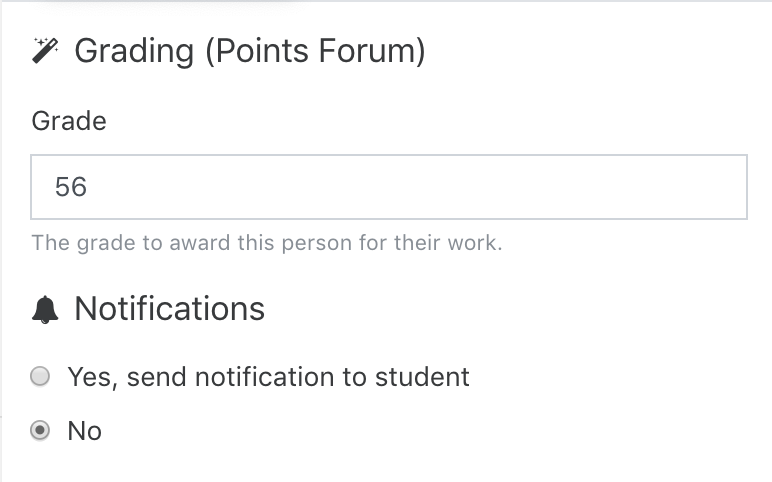Click the bell icon beside Notifications
Viewport: 772px width, 482px height.
(x=45, y=310)
